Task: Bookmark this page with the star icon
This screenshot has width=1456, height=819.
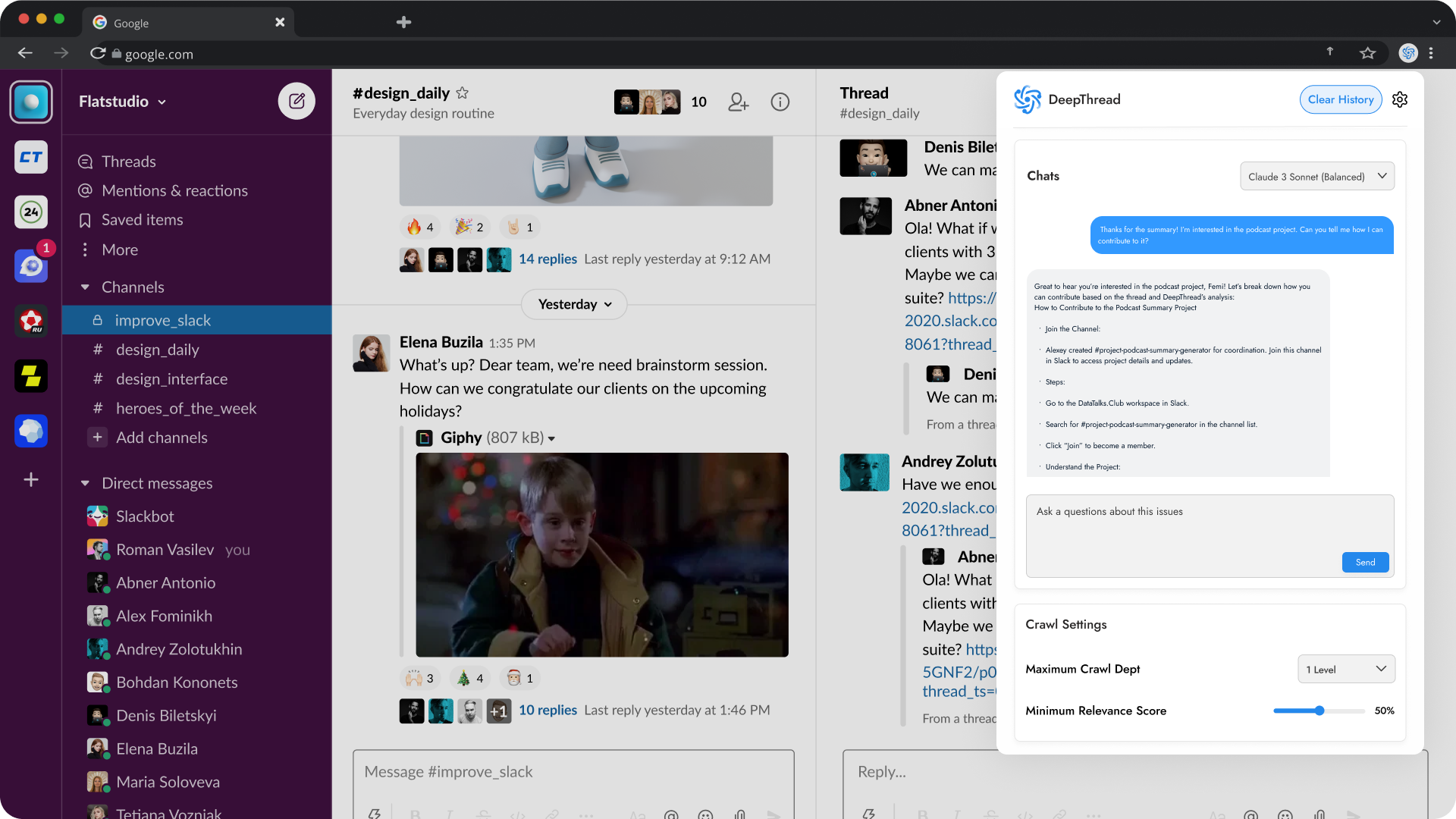Action: pos(1367,53)
